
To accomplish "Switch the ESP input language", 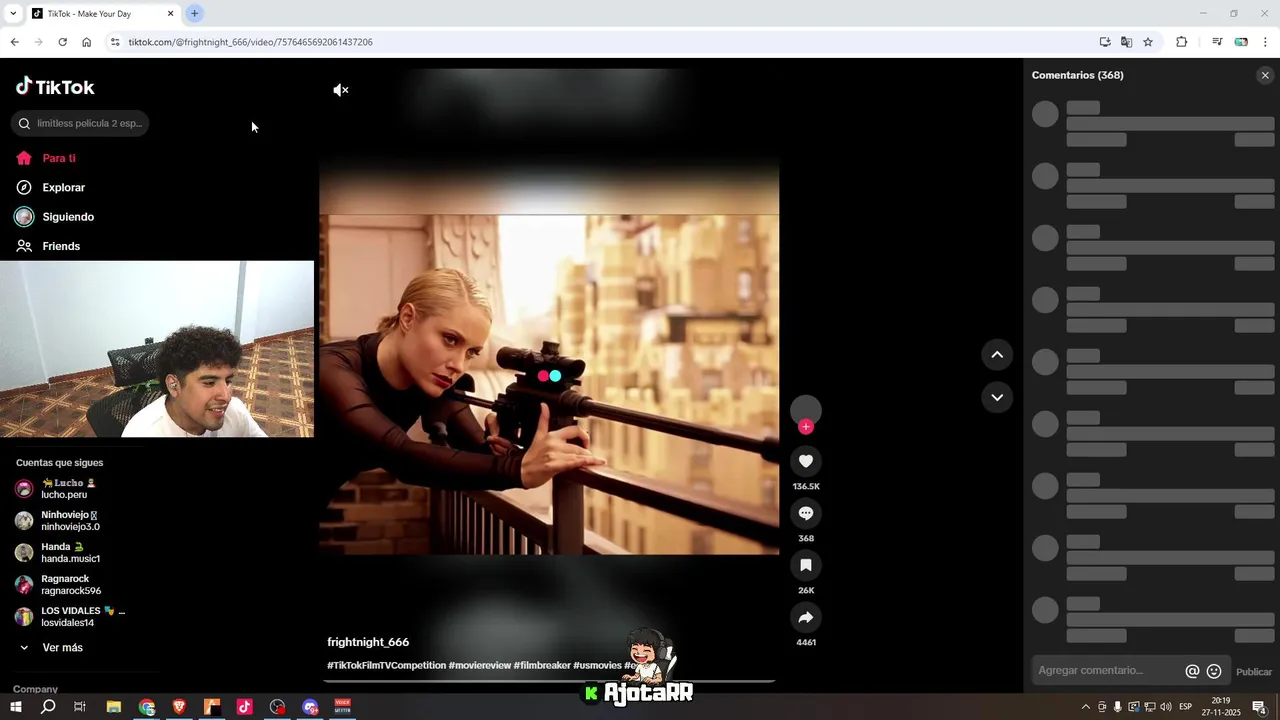I will (1186, 707).
